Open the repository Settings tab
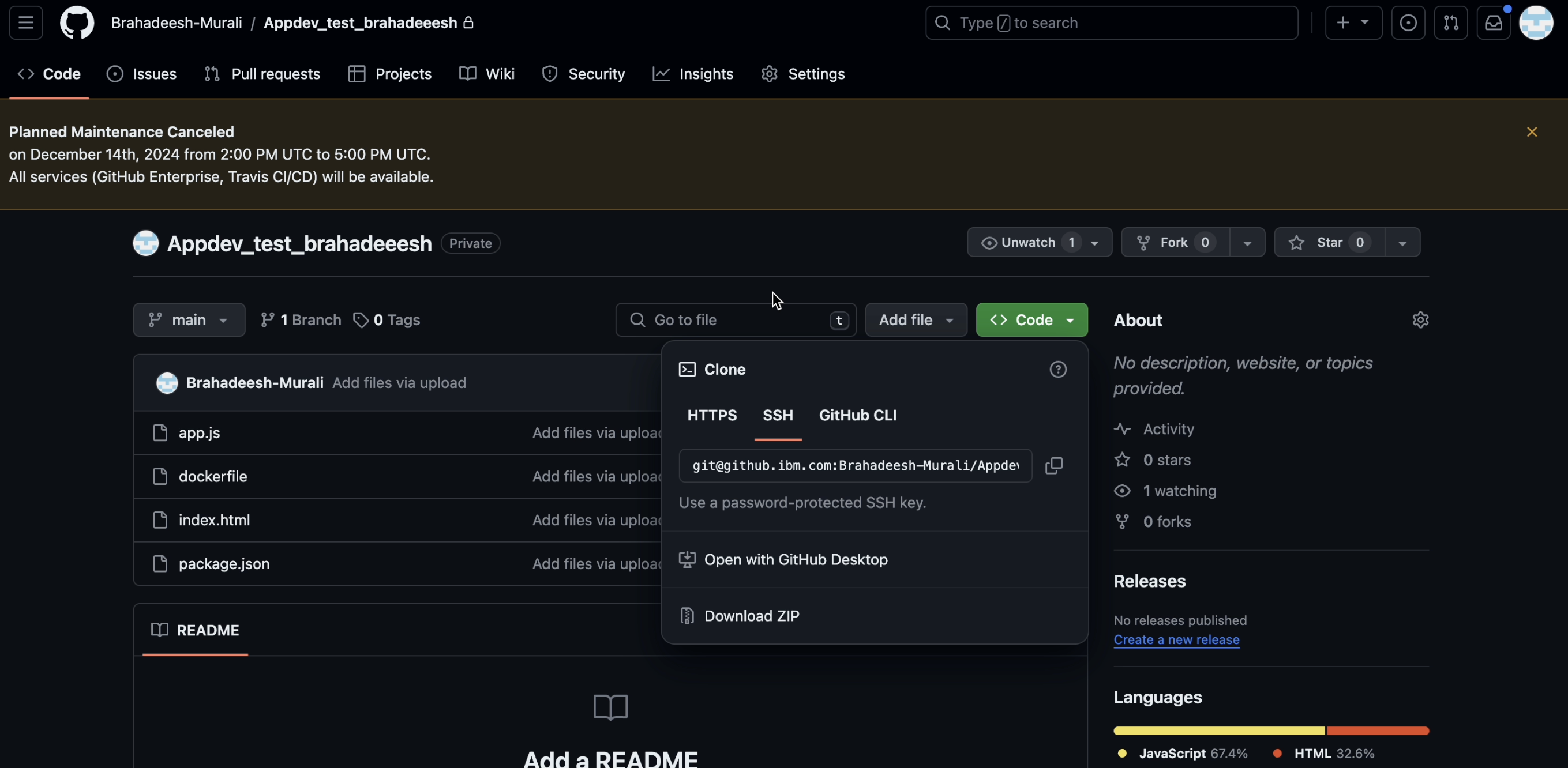 click(x=803, y=74)
